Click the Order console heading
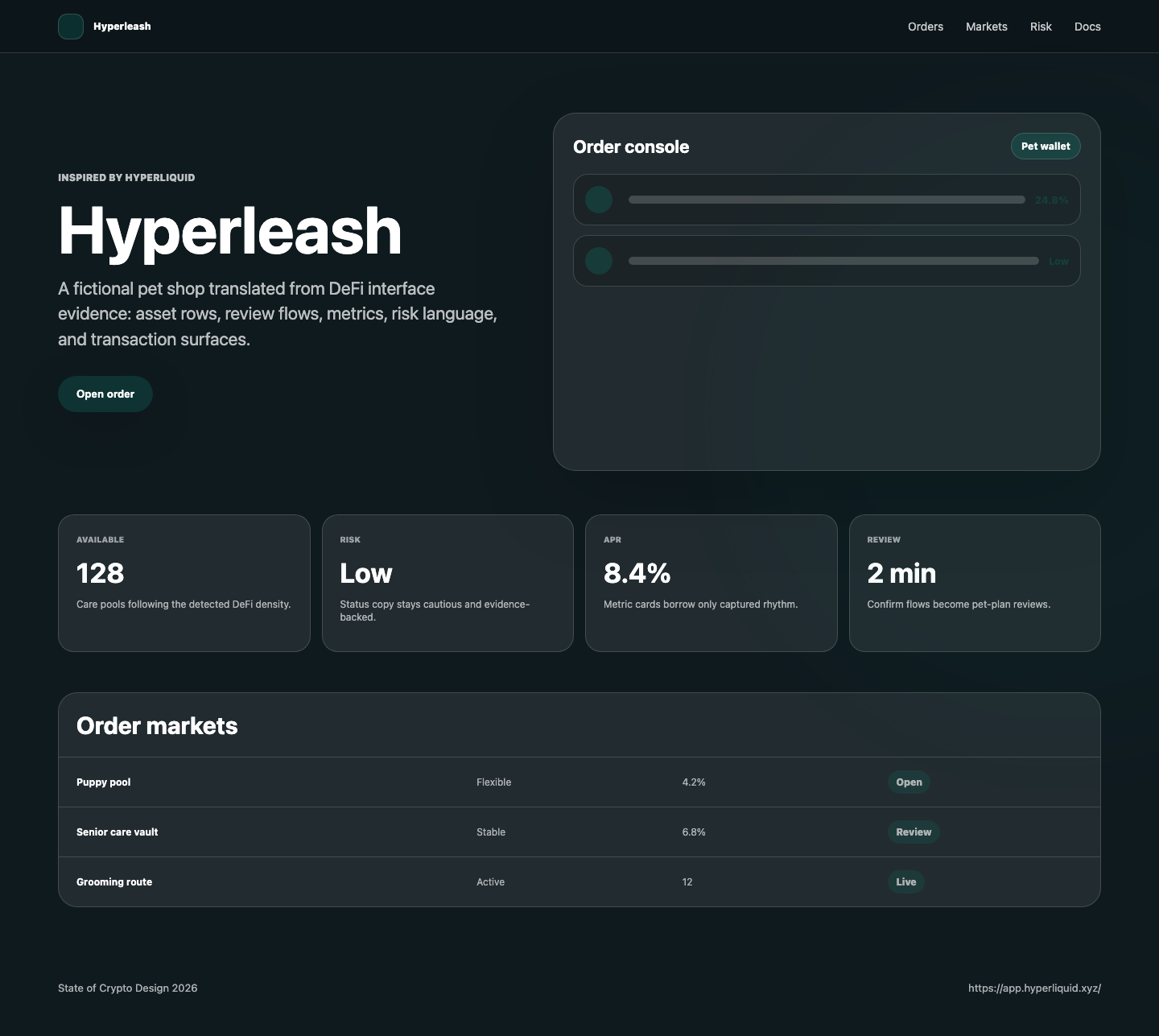 (x=631, y=147)
